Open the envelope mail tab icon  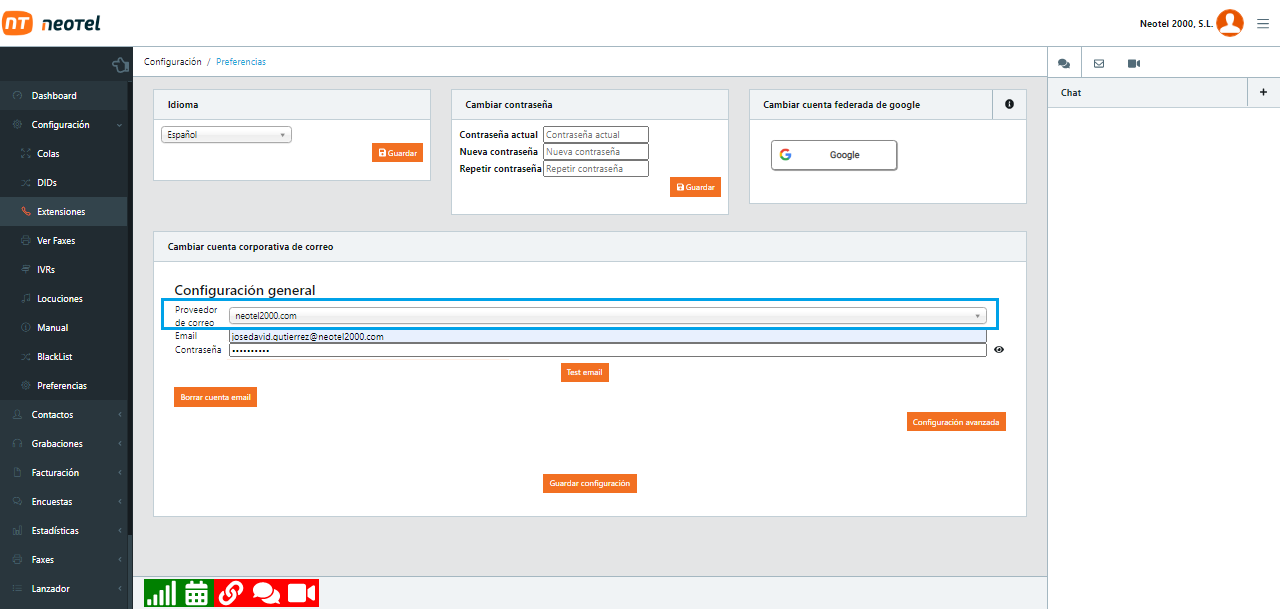tap(1099, 63)
